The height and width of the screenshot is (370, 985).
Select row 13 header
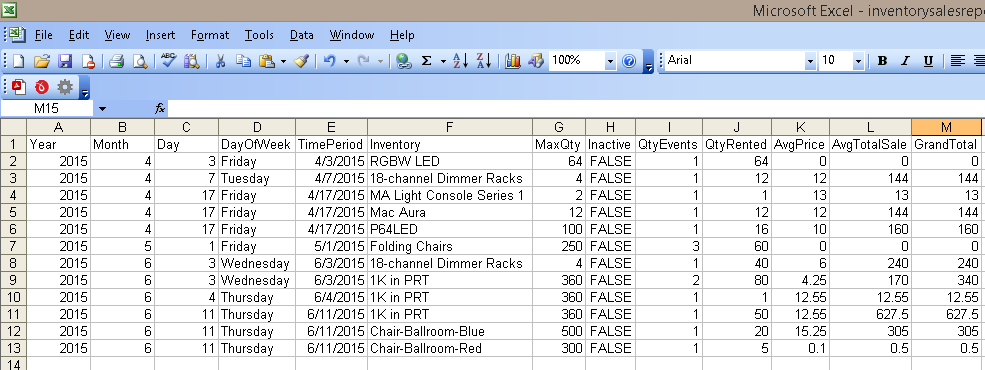pos(13,348)
